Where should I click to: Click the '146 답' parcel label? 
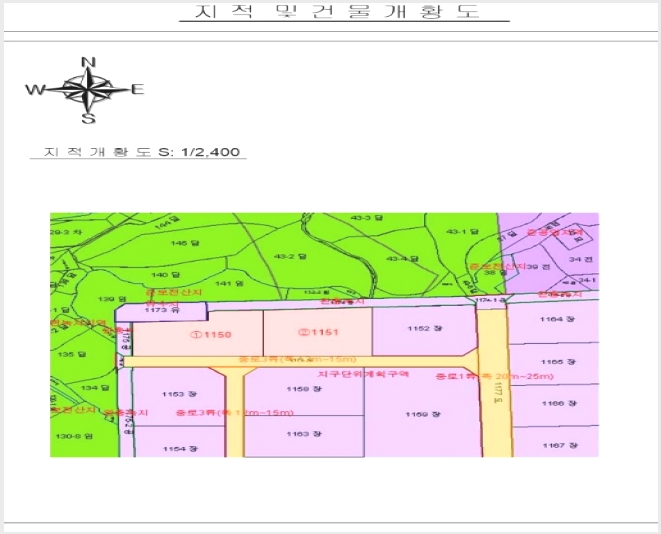(185, 243)
